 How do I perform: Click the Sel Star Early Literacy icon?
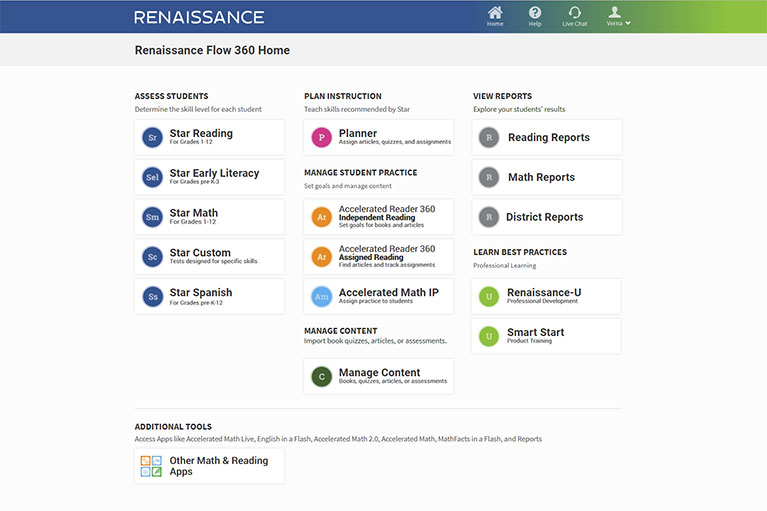tap(152, 177)
